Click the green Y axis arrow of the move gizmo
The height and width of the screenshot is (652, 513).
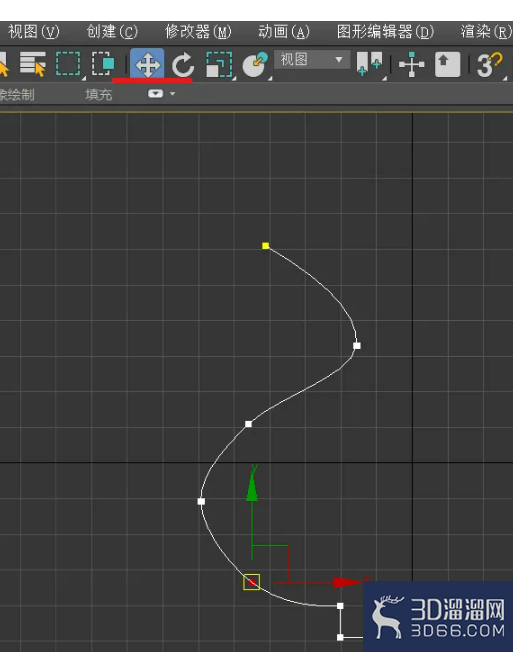click(252, 487)
